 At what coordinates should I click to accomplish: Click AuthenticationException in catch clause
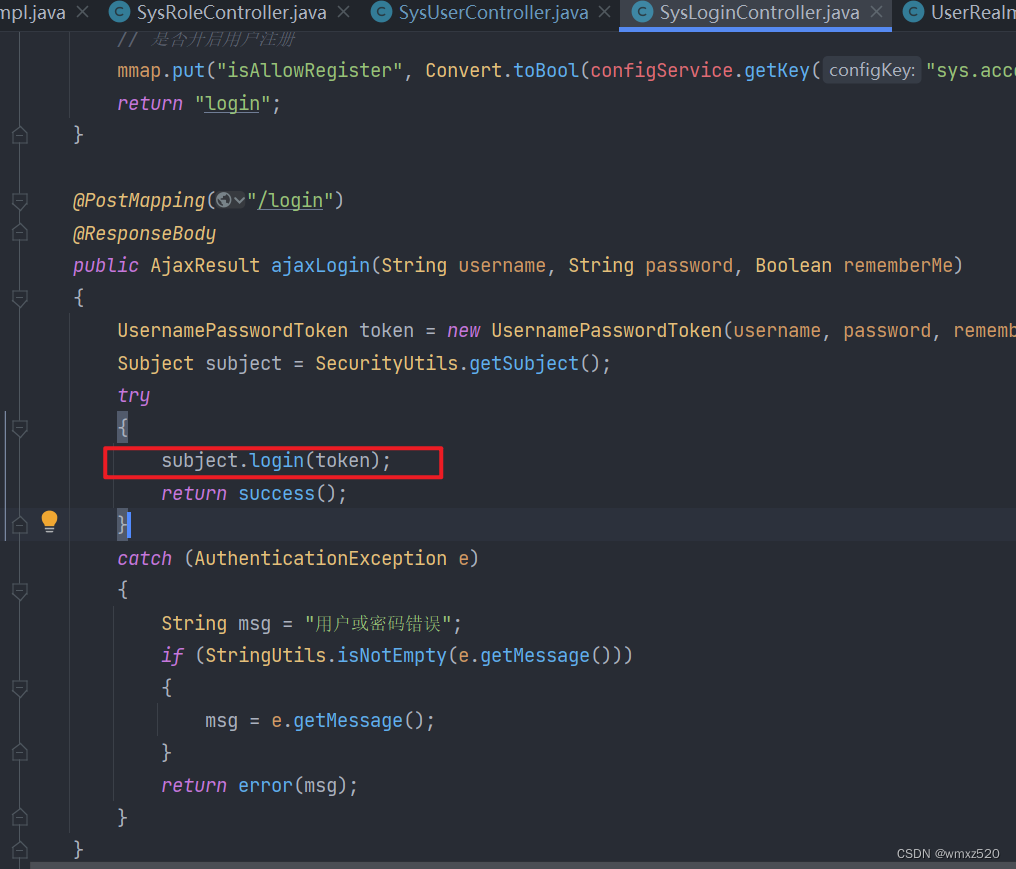coord(321,558)
